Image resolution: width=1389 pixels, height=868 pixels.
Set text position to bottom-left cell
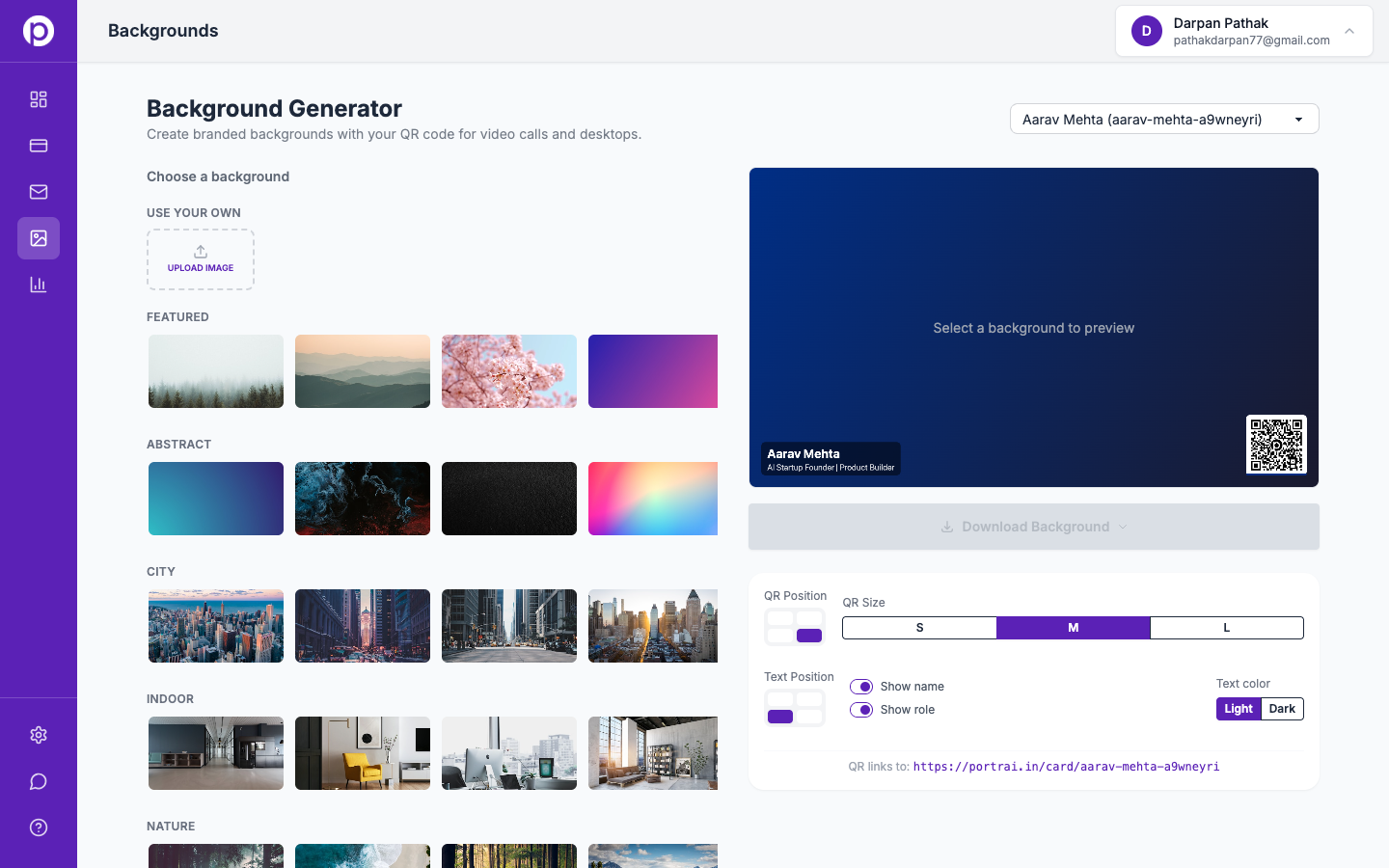coord(780,717)
